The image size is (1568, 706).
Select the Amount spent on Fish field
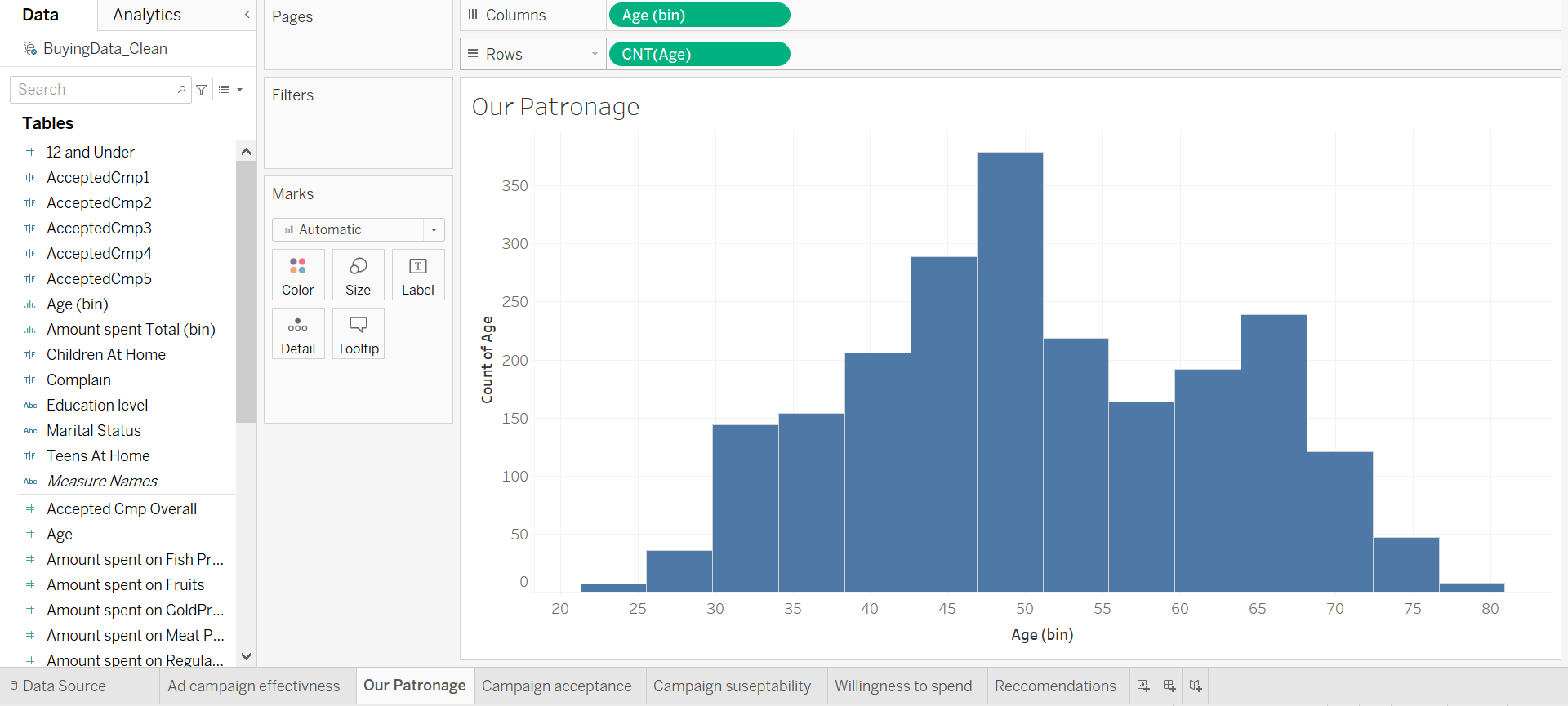(x=135, y=560)
